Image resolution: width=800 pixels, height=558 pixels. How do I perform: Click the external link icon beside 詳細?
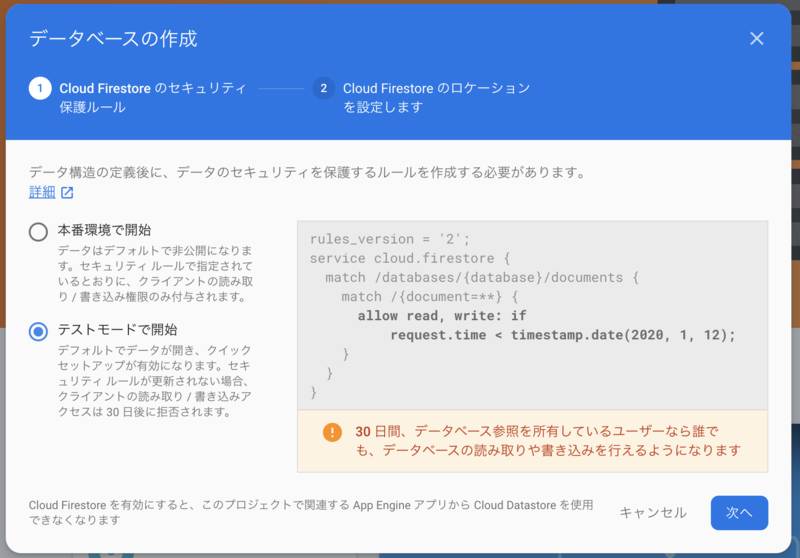(x=67, y=193)
